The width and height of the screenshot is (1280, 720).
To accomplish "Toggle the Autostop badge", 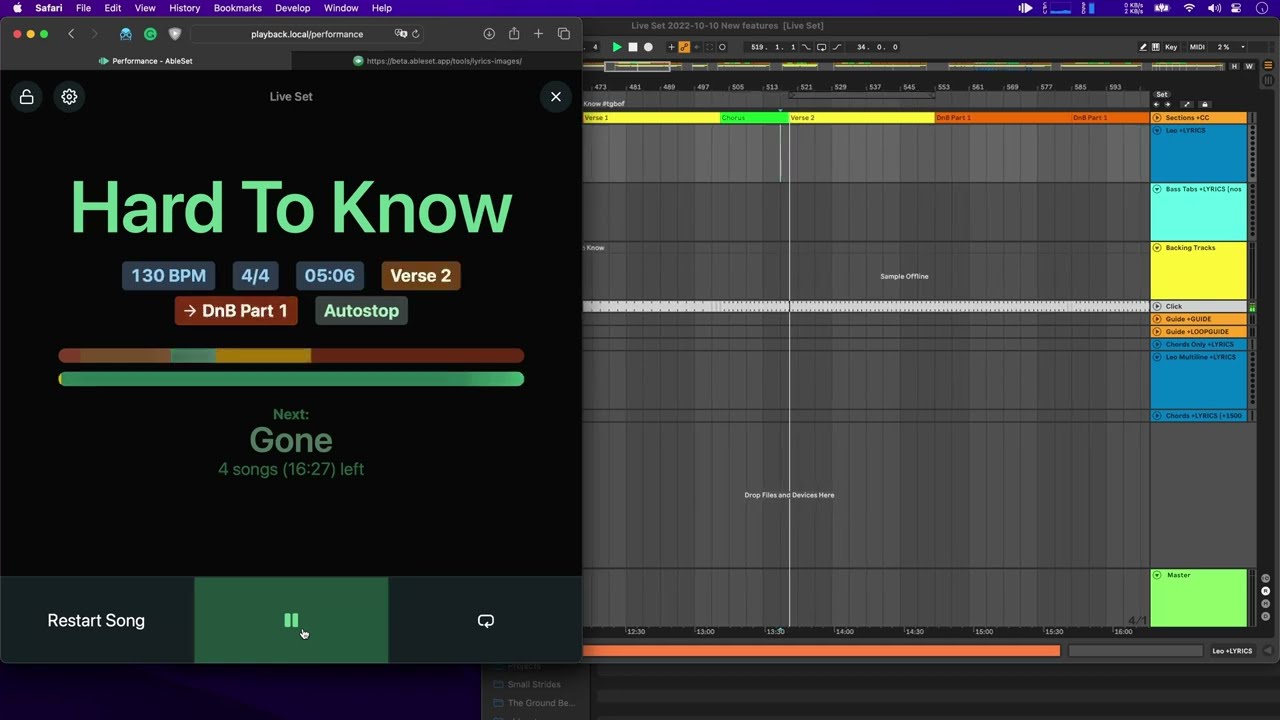I will click(361, 311).
